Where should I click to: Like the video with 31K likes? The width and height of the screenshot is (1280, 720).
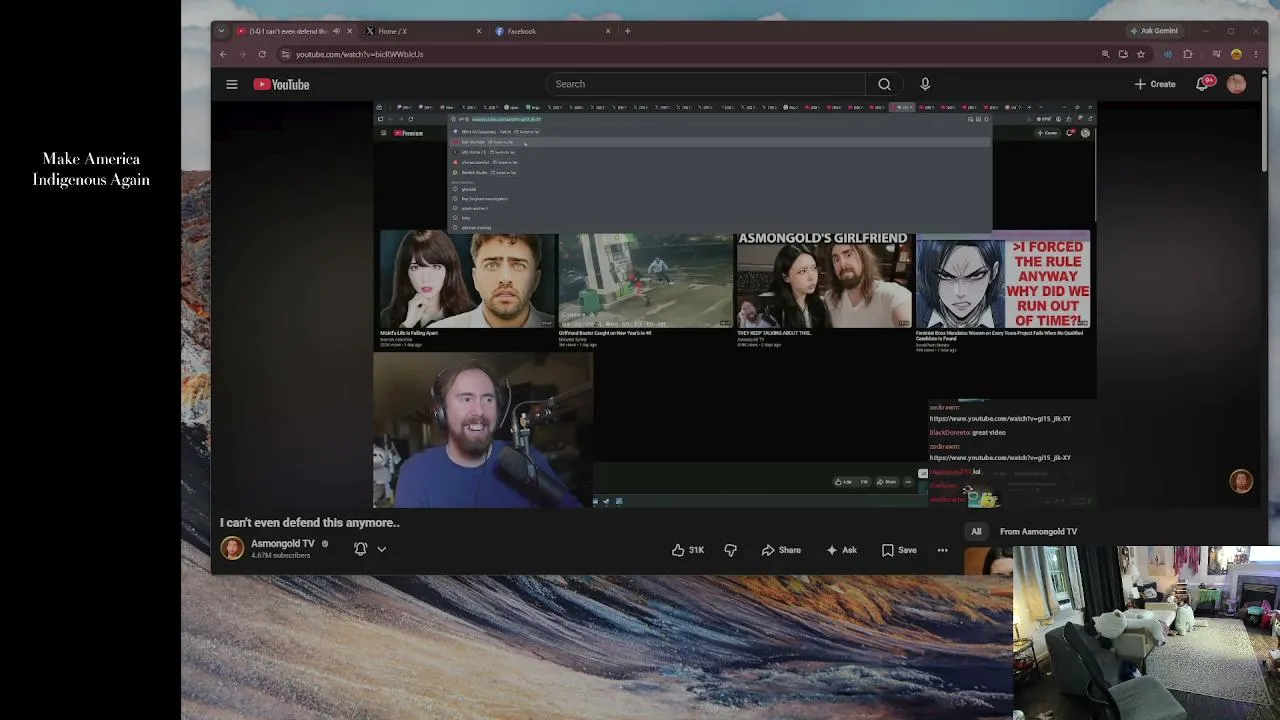[688, 550]
